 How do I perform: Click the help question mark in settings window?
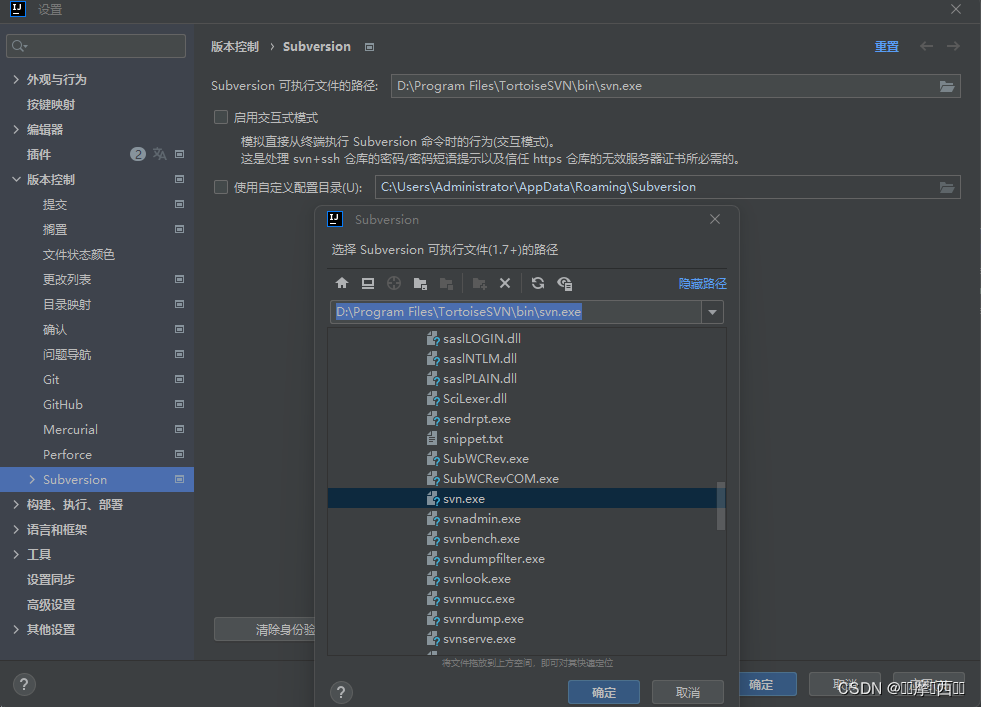click(24, 684)
